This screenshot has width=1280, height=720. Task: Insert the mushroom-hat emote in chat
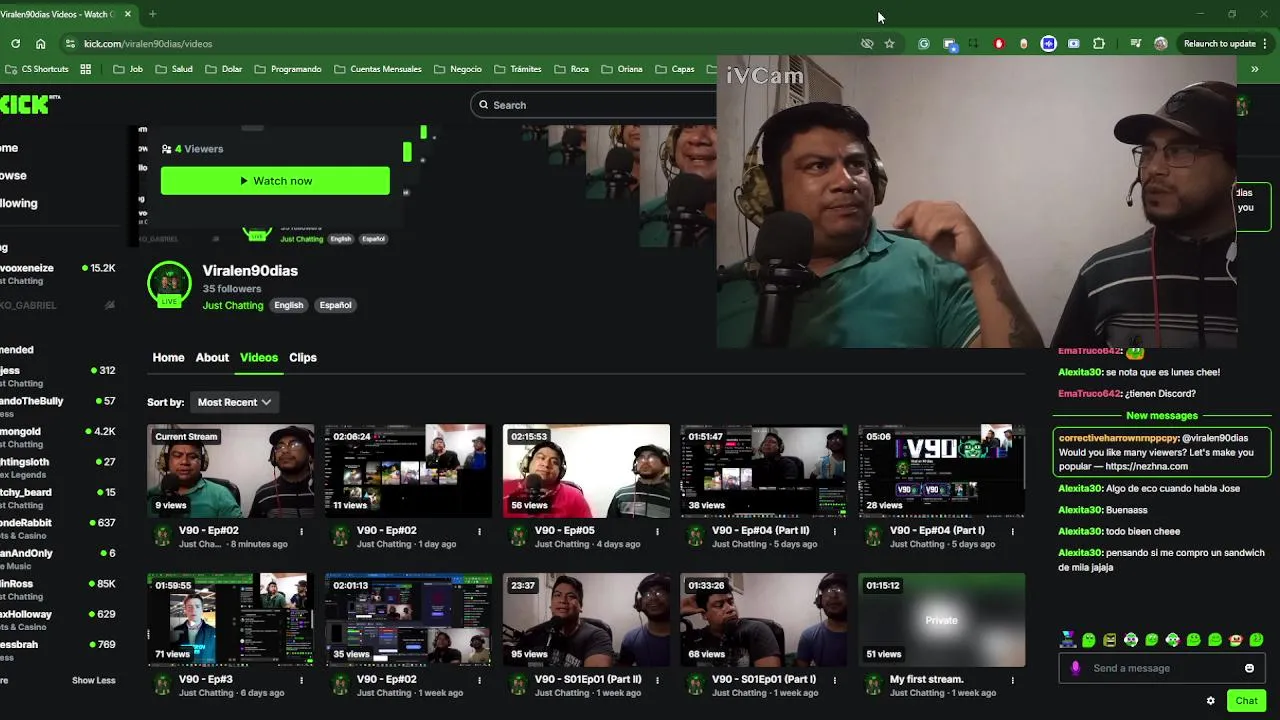coord(1236,640)
